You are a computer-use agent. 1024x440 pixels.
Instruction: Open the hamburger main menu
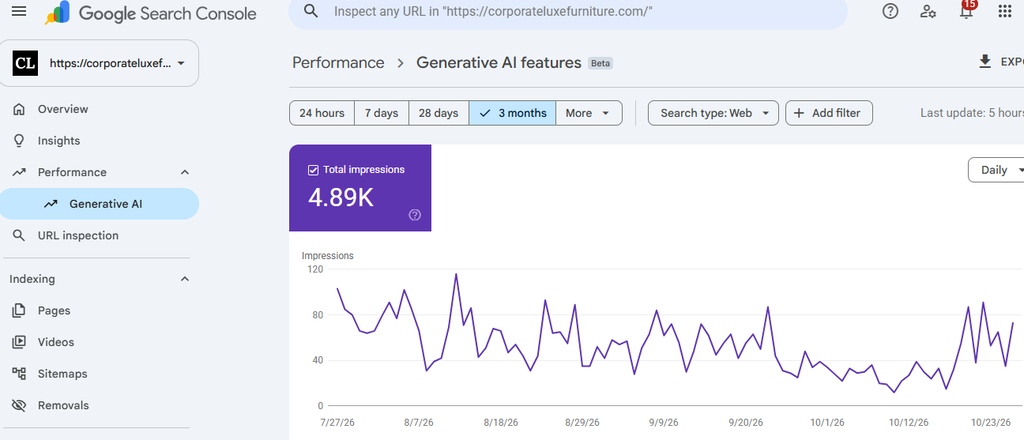point(20,12)
